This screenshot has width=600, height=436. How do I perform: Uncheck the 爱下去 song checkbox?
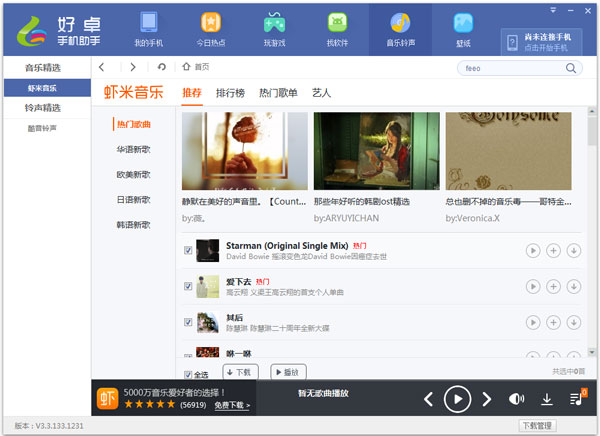click(188, 286)
